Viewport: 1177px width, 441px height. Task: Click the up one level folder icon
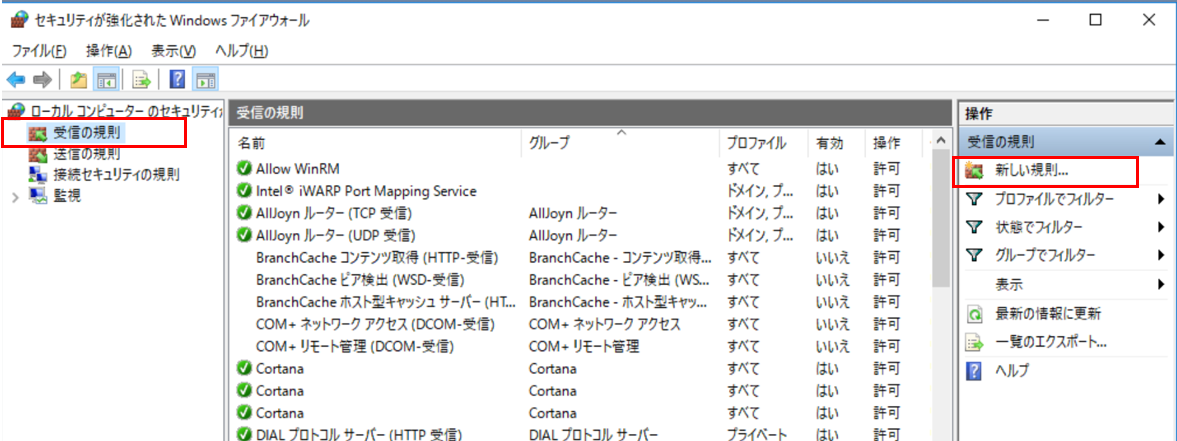[x=78, y=80]
